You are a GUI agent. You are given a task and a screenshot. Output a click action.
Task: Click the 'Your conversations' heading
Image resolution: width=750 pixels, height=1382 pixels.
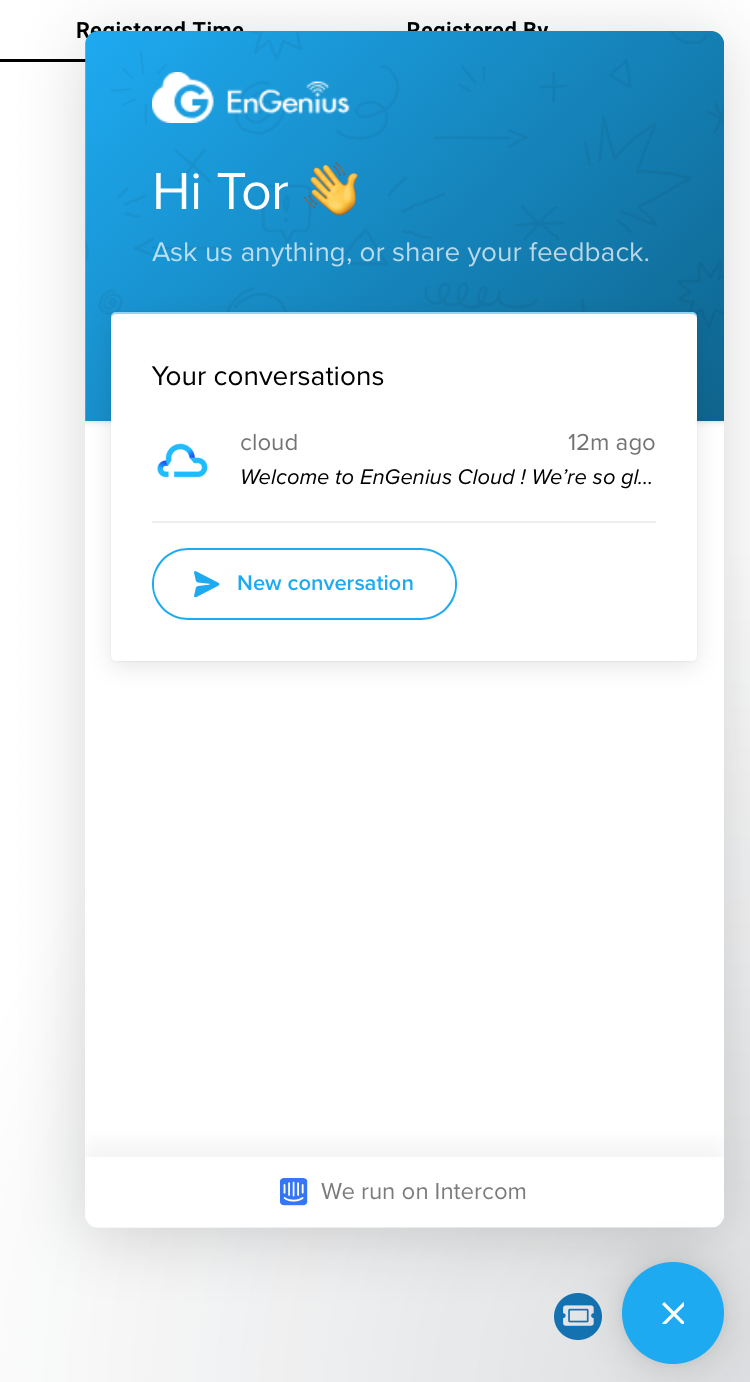coord(268,376)
